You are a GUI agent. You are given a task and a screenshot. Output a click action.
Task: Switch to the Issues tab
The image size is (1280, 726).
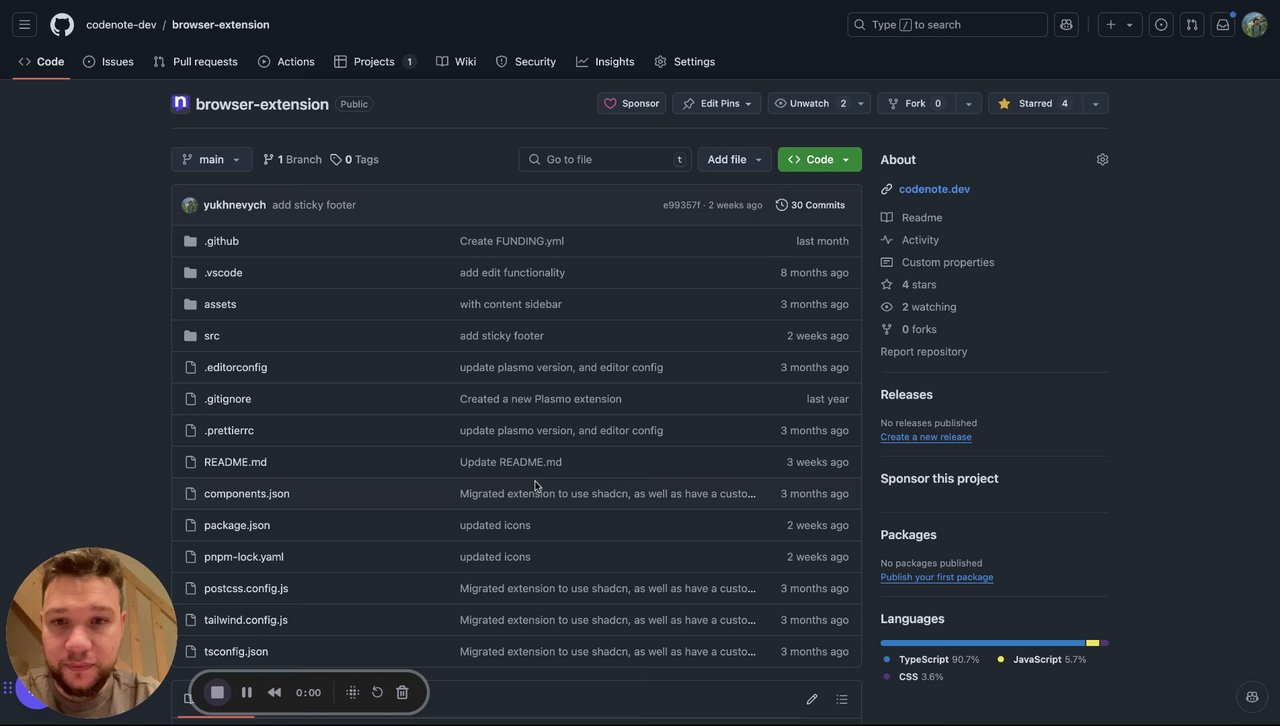[108, 62]
